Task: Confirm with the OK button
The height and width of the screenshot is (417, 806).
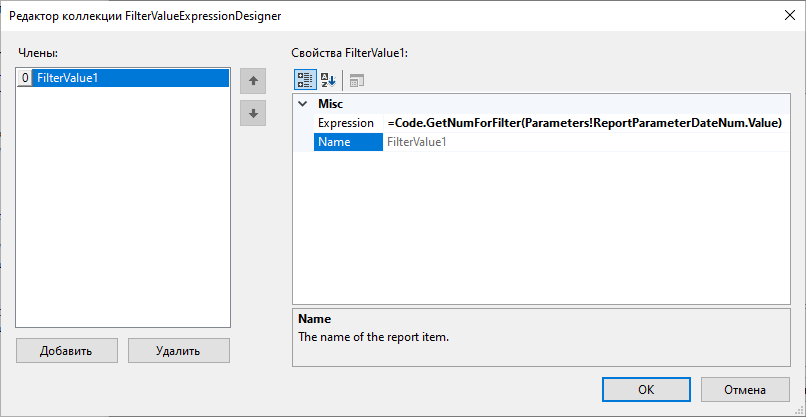Action: pyautogui.click(x=646, y=390)
